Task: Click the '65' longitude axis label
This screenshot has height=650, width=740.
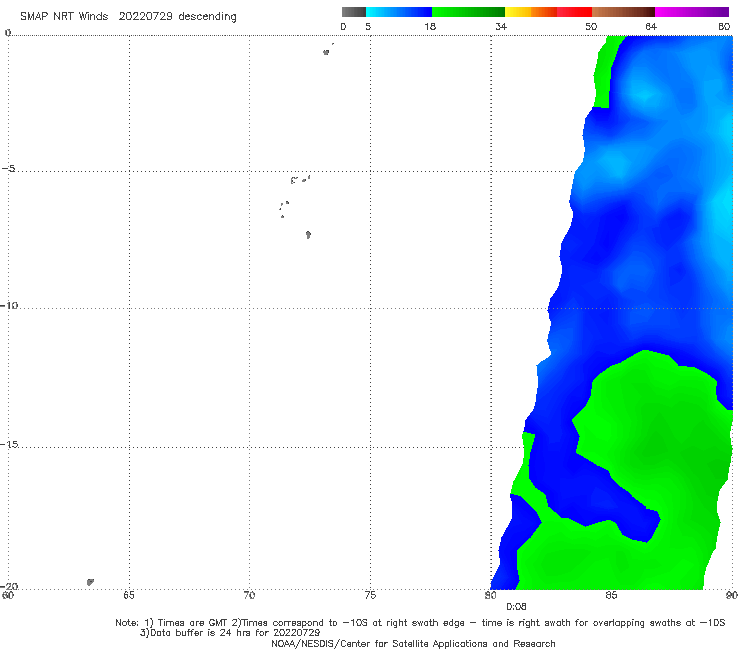Action: pyautogui.click(x=129, y=595)
